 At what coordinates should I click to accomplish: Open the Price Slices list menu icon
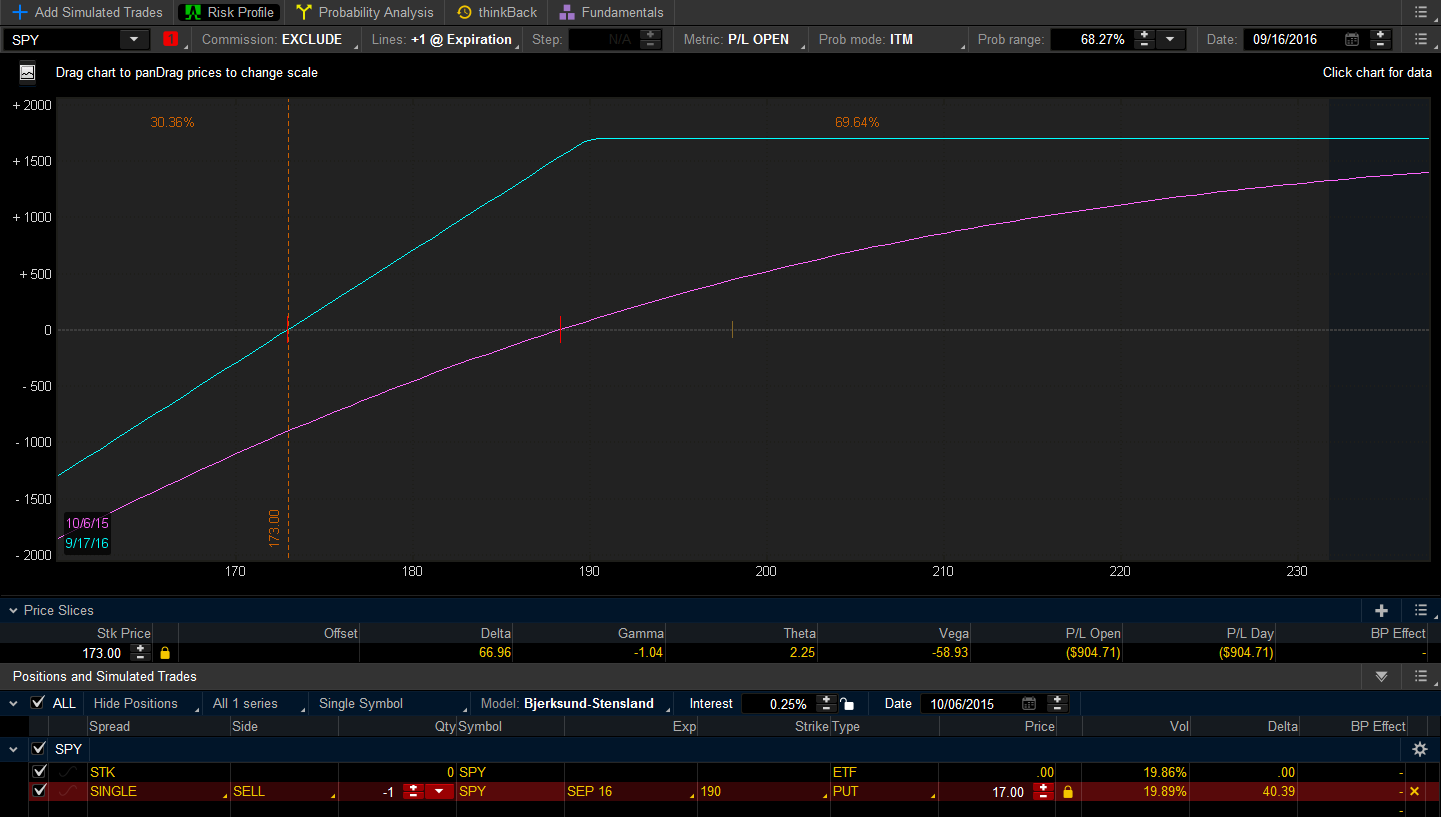coord(1421,610)
